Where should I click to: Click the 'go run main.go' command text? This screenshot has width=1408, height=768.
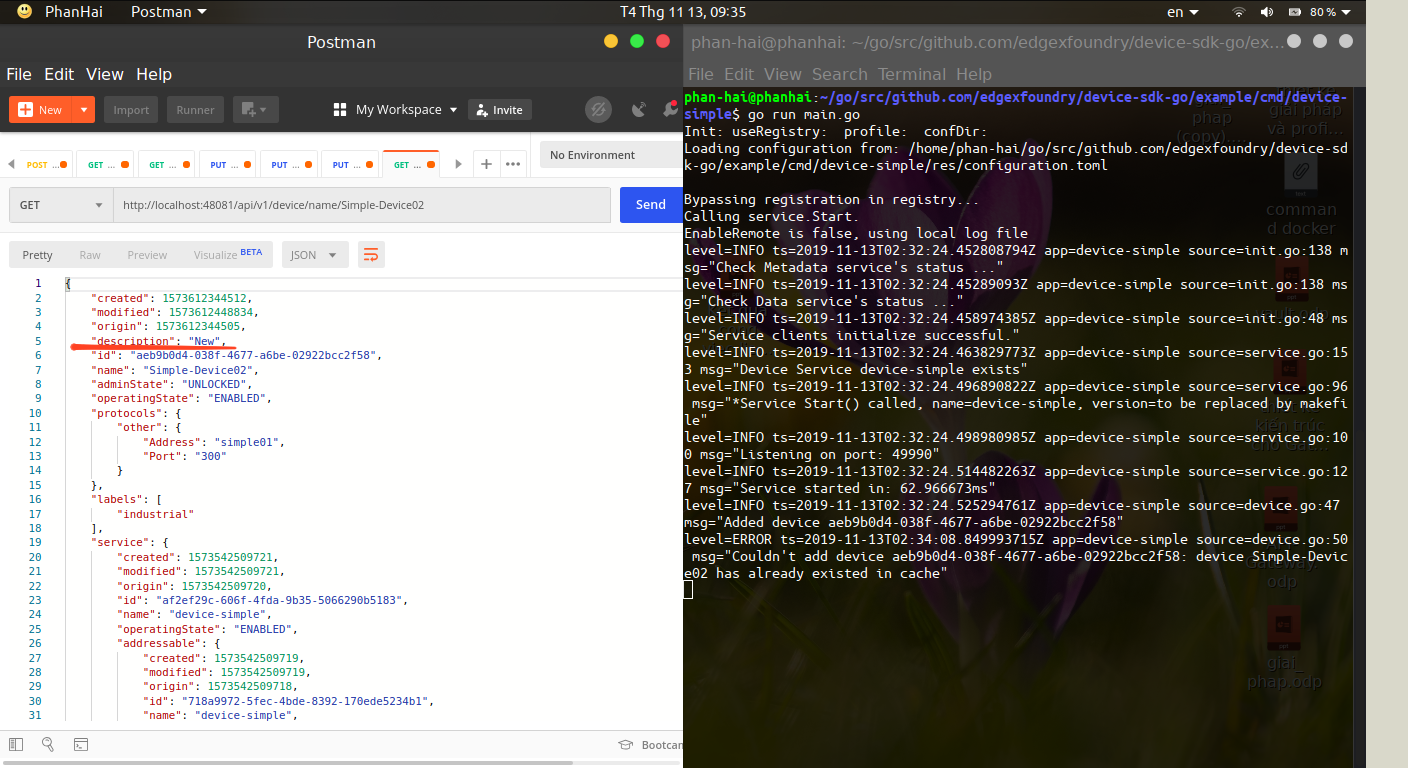pyautogui.click(x=804, y=115)
